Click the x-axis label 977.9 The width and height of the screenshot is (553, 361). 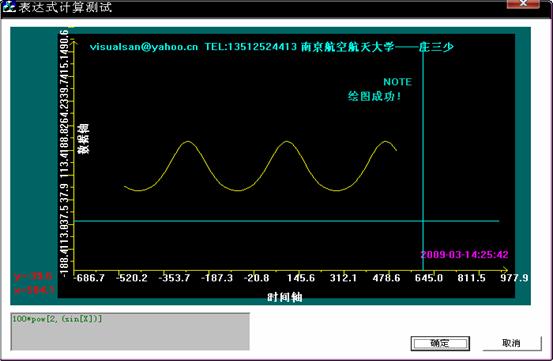[514, 278]
